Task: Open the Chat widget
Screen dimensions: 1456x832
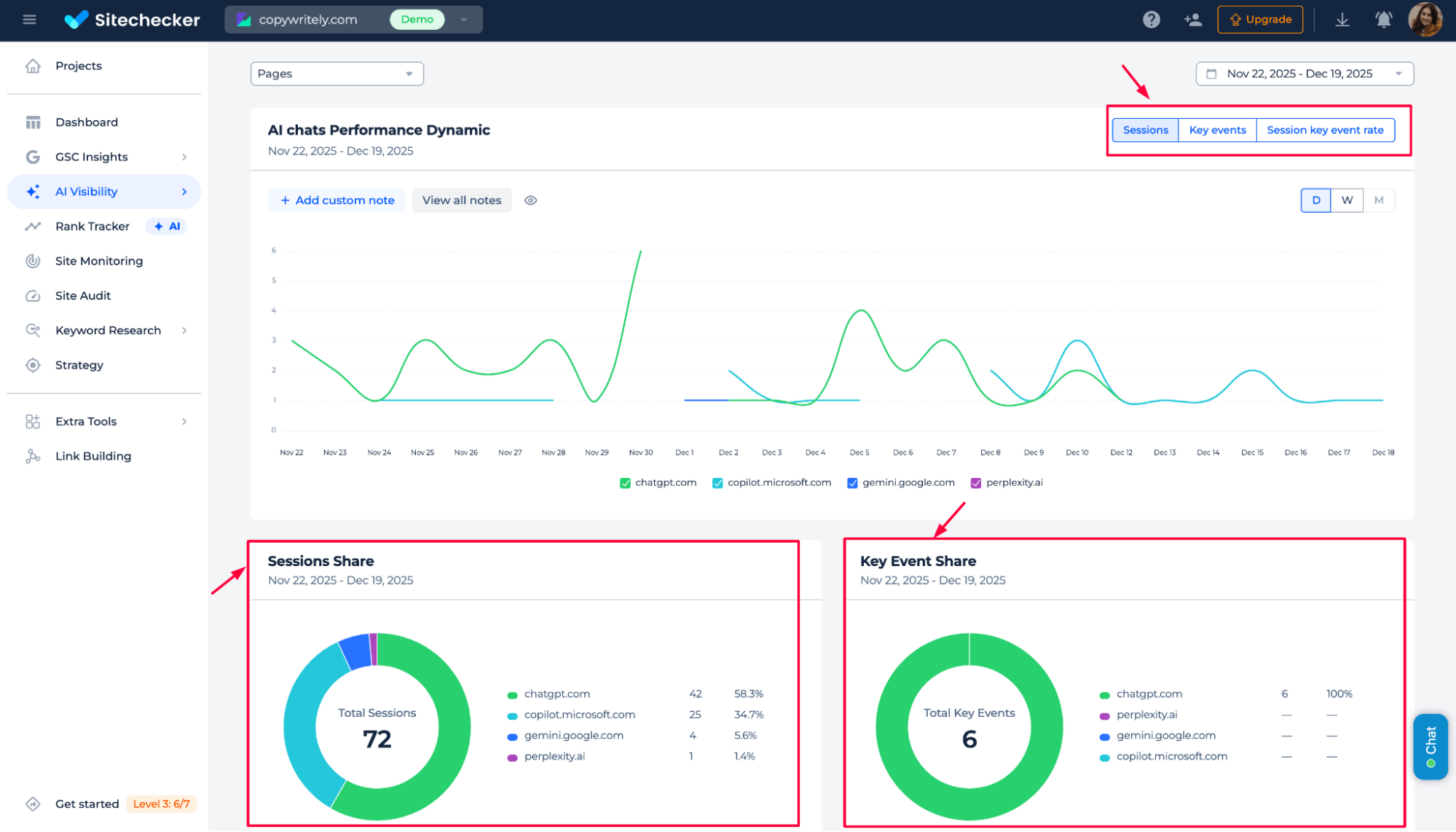Action: (1430, 746)
